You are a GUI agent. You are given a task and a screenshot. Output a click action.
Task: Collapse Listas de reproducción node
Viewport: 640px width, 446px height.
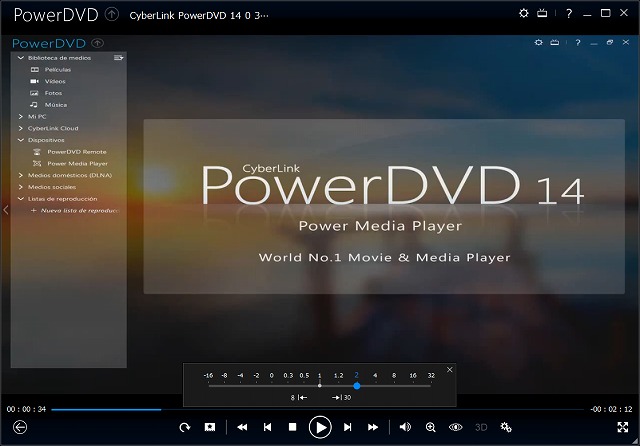click(x=20, y=199)
